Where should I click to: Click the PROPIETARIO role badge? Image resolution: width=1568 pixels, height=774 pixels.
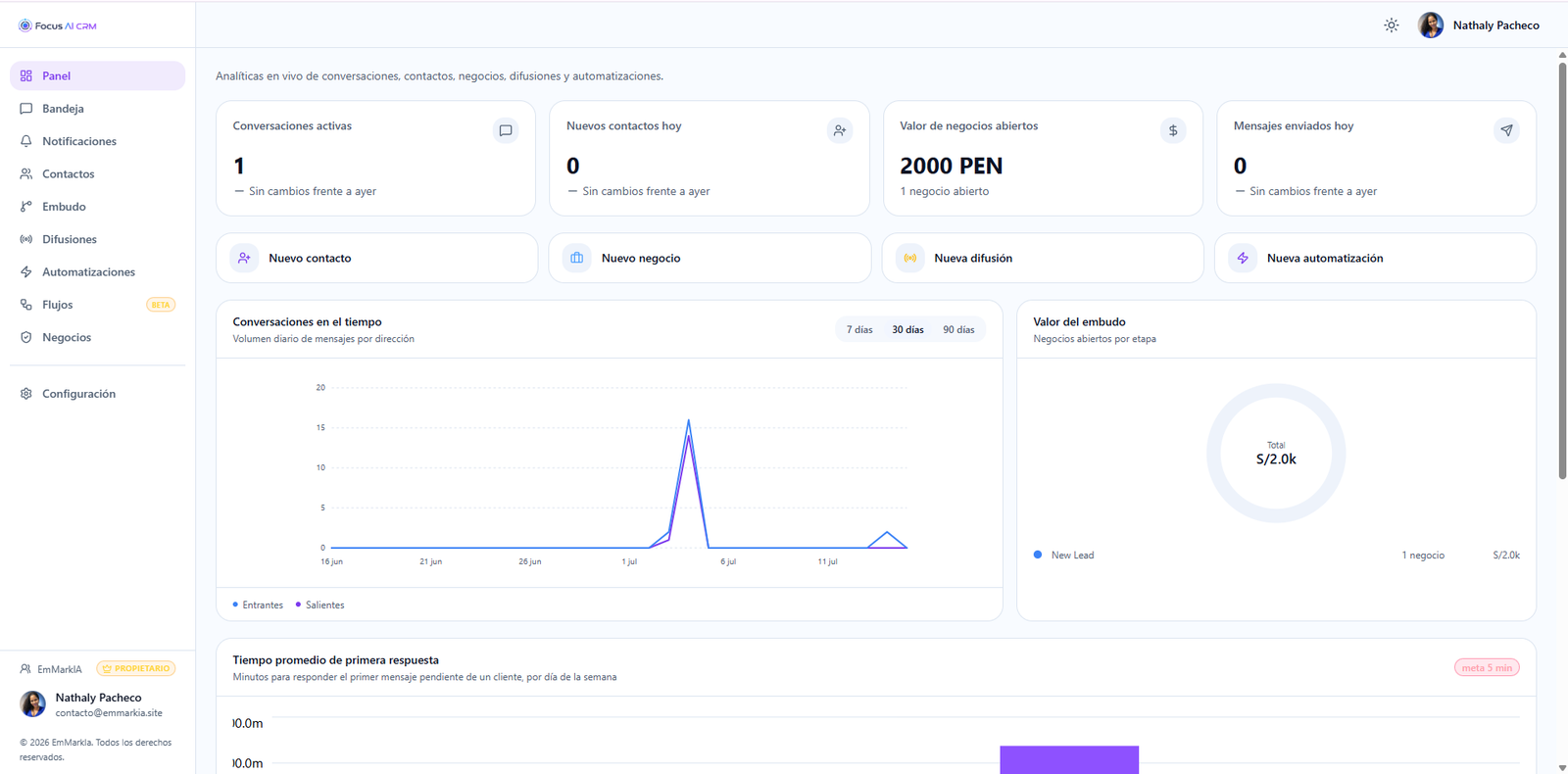(x=136, y=669)
